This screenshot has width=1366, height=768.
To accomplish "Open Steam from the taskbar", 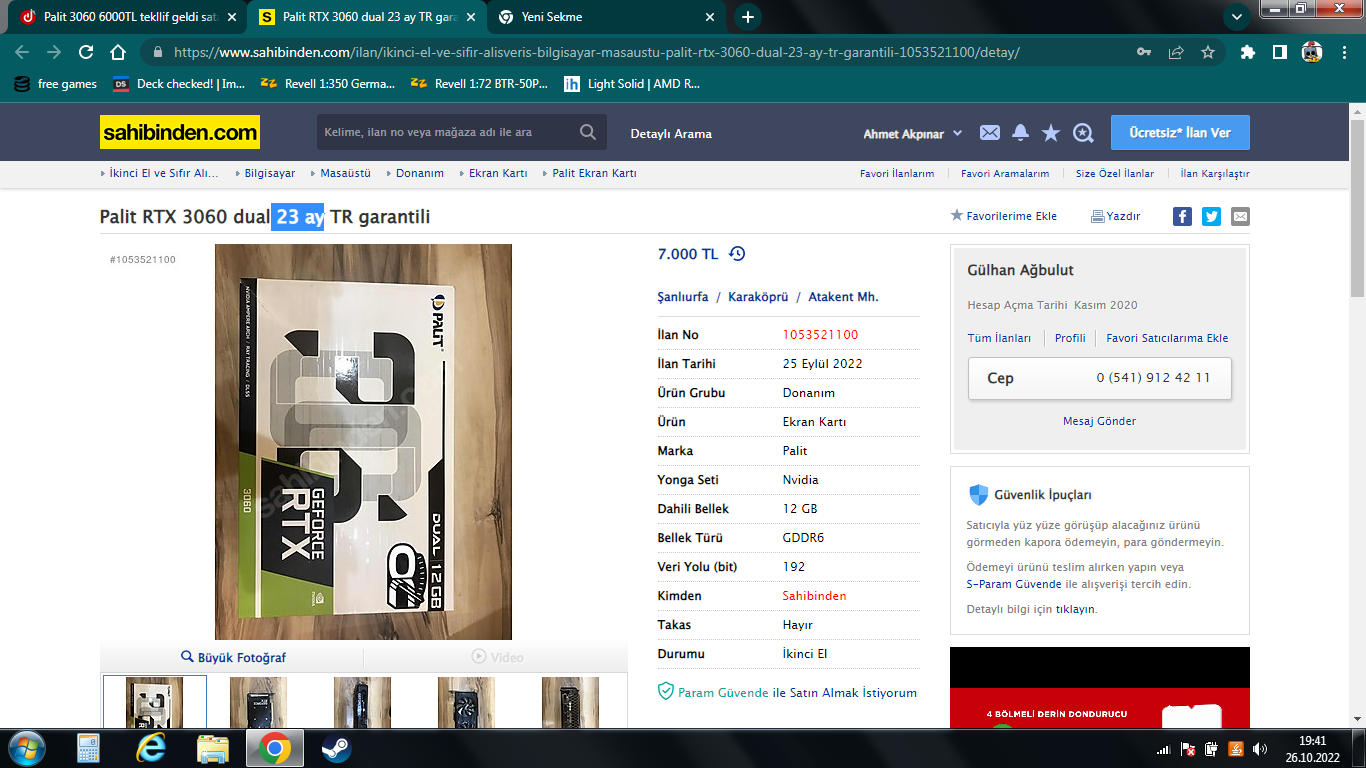I will coord(336,748).
